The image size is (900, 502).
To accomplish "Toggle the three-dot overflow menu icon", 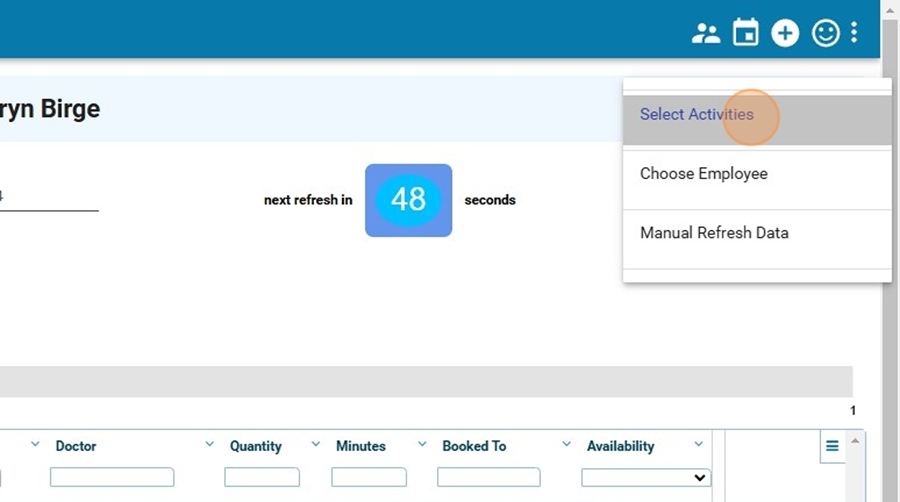I will [854, 33].
